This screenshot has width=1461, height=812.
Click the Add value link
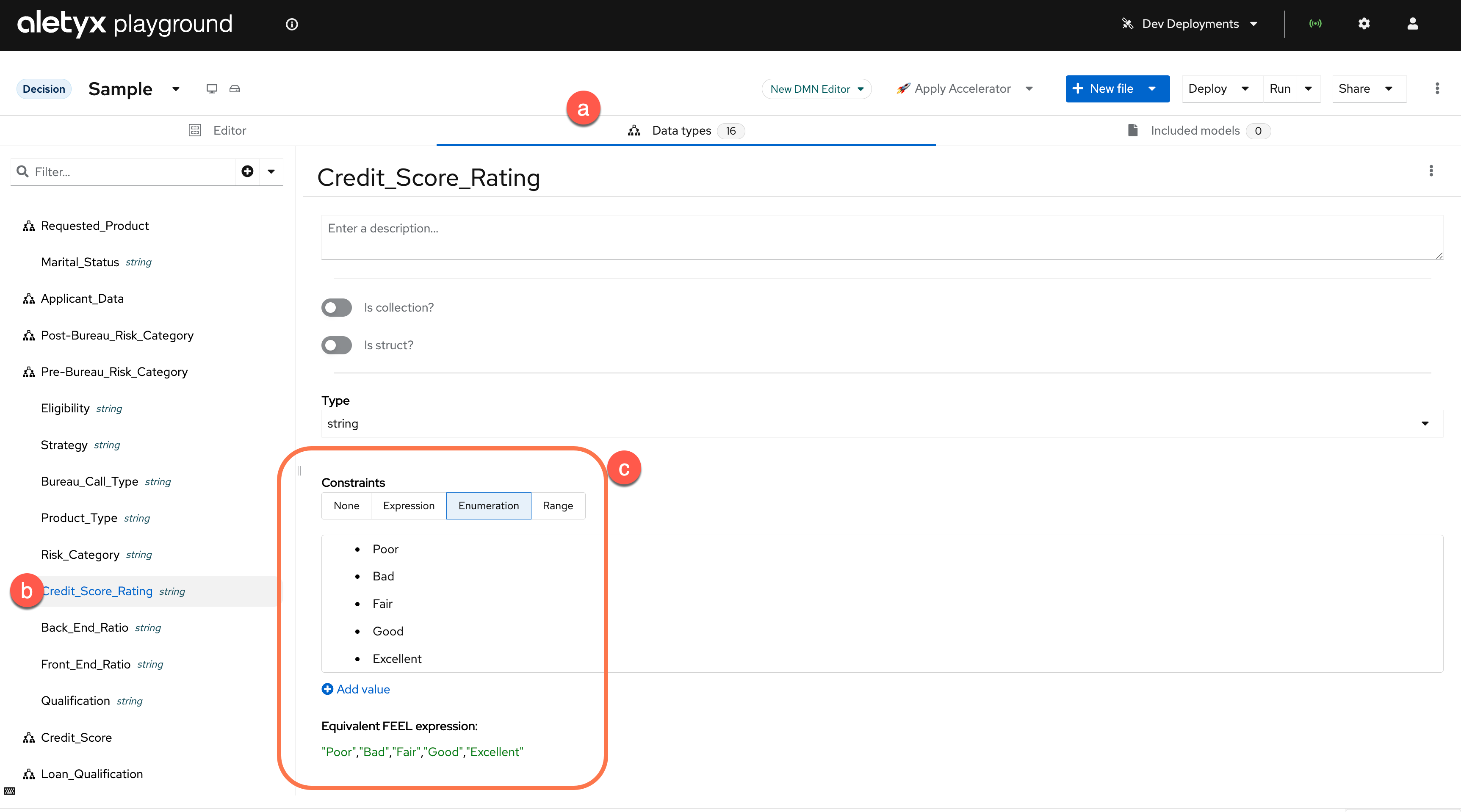356,690
